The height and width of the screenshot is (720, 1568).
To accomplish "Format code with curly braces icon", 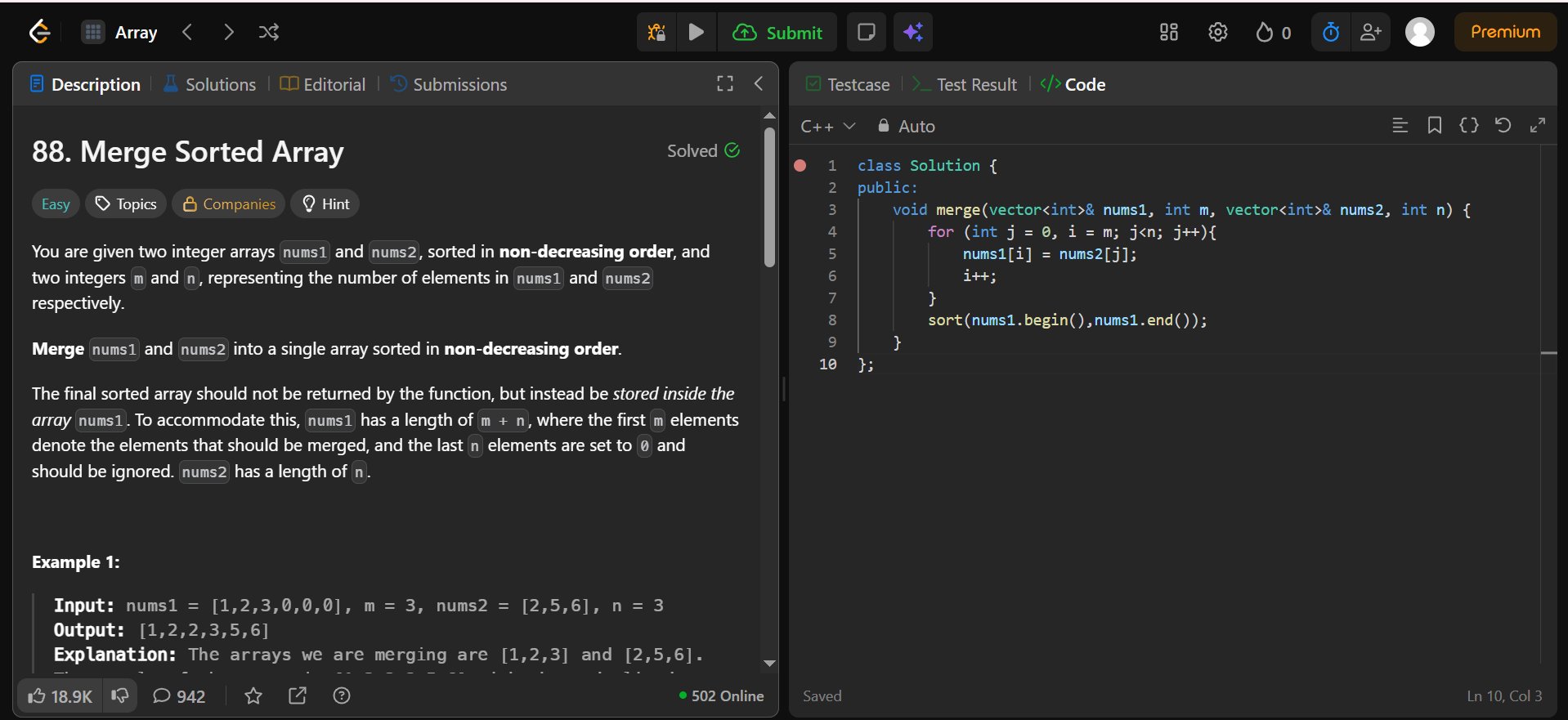I will click(x=1468, y=125).
